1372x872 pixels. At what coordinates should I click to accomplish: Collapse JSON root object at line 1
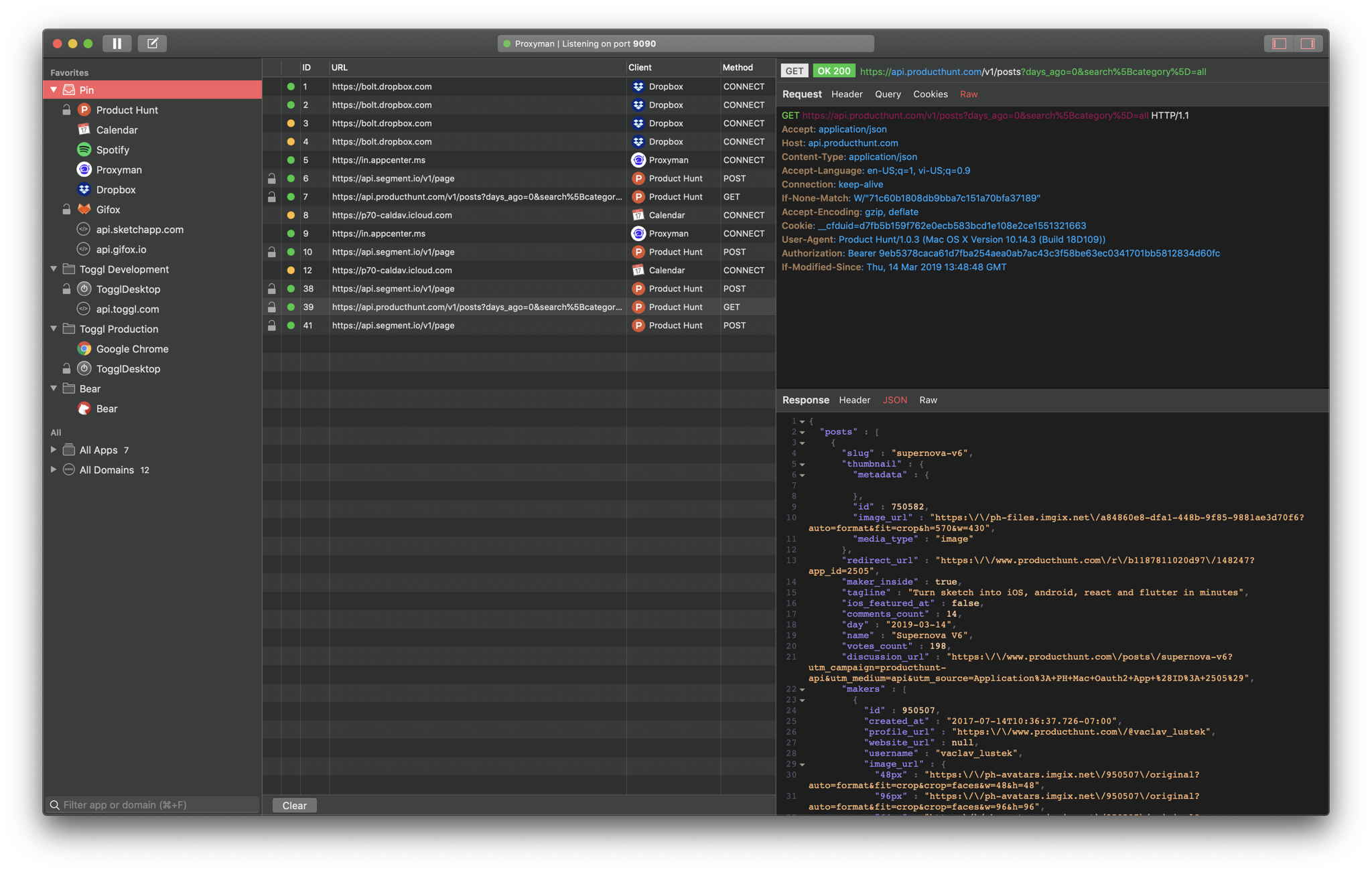click(x=803, y=422)
